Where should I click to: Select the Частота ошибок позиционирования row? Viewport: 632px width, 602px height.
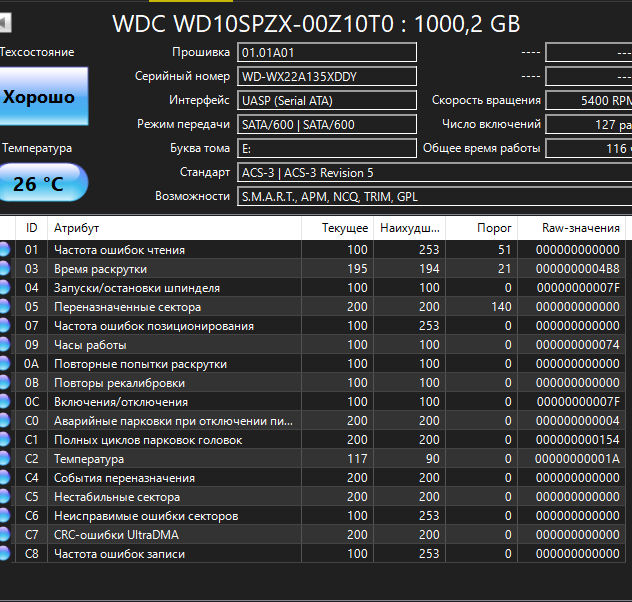pos(313,326)
